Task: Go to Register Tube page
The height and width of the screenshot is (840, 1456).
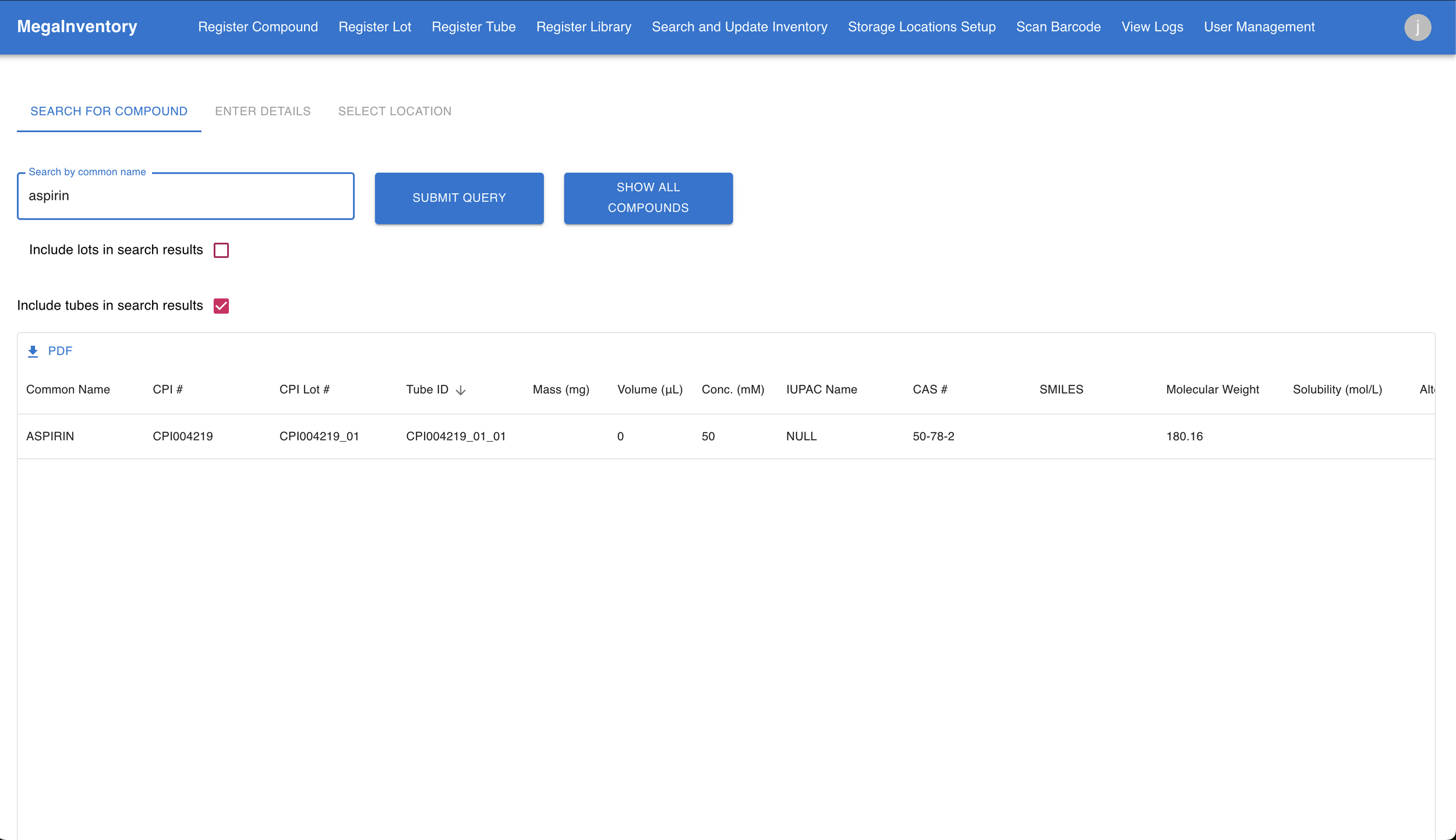Action: [473, 27]
